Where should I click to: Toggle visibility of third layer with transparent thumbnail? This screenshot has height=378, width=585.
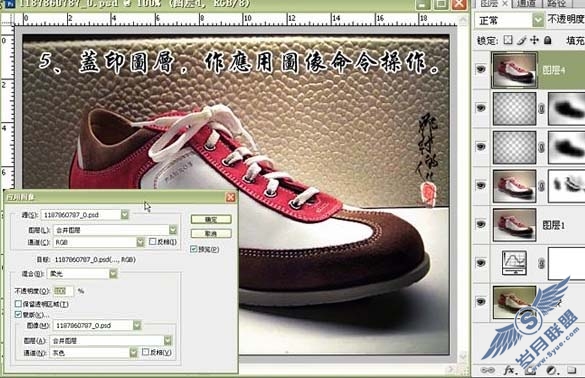(481, 147)
